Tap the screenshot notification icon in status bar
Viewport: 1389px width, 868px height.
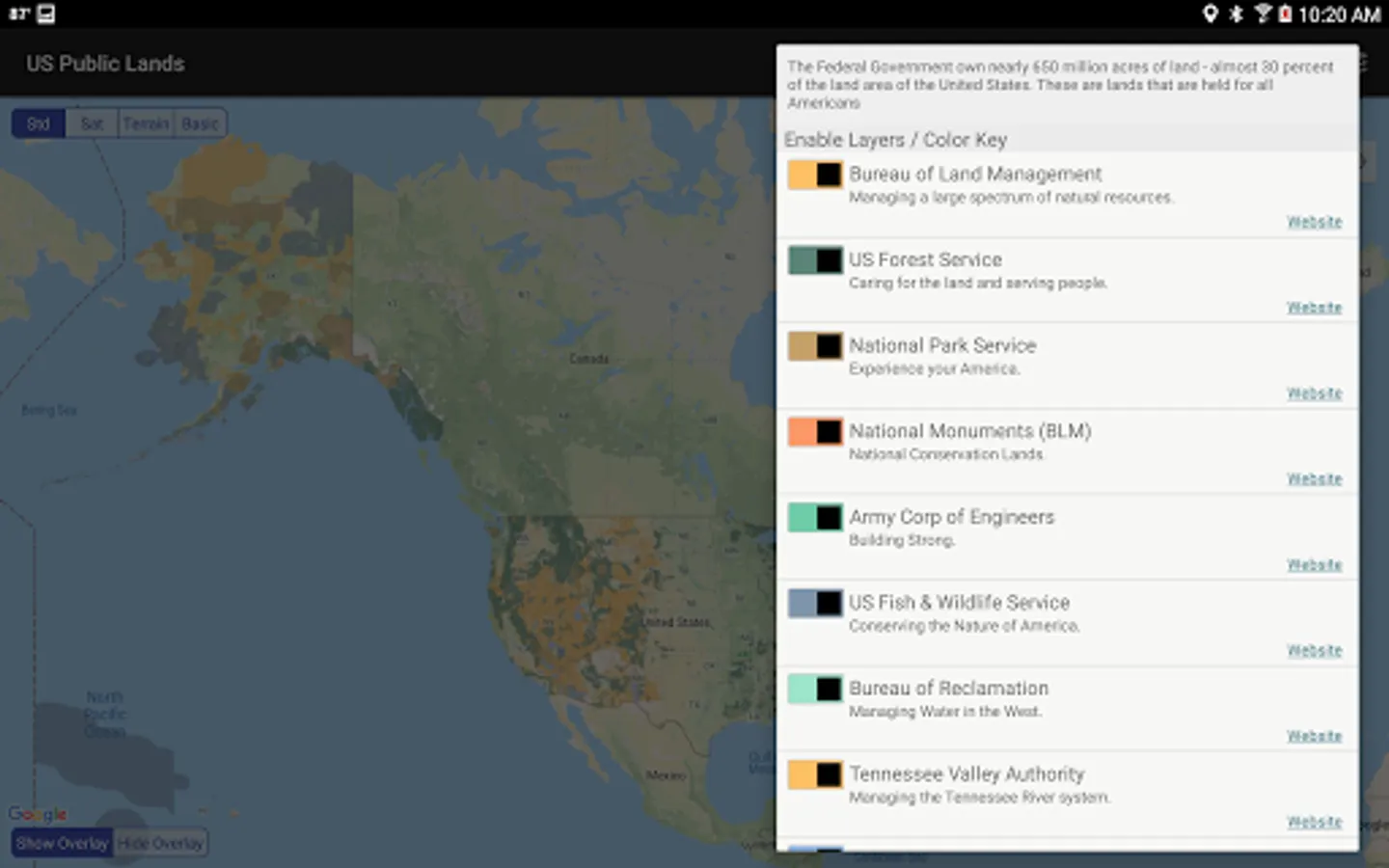coord(45,14)
